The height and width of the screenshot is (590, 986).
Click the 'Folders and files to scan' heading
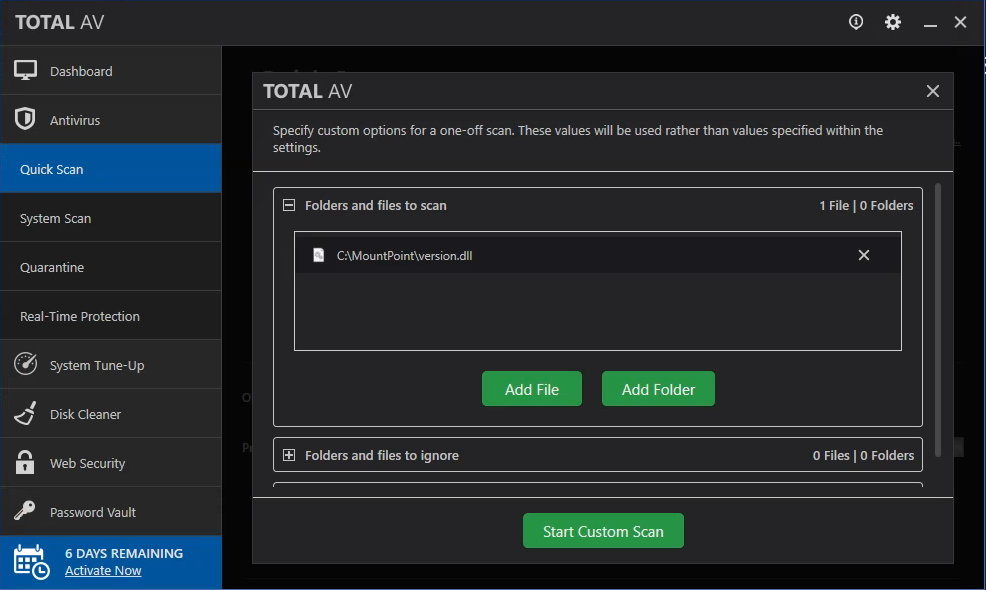pos(375,206)
